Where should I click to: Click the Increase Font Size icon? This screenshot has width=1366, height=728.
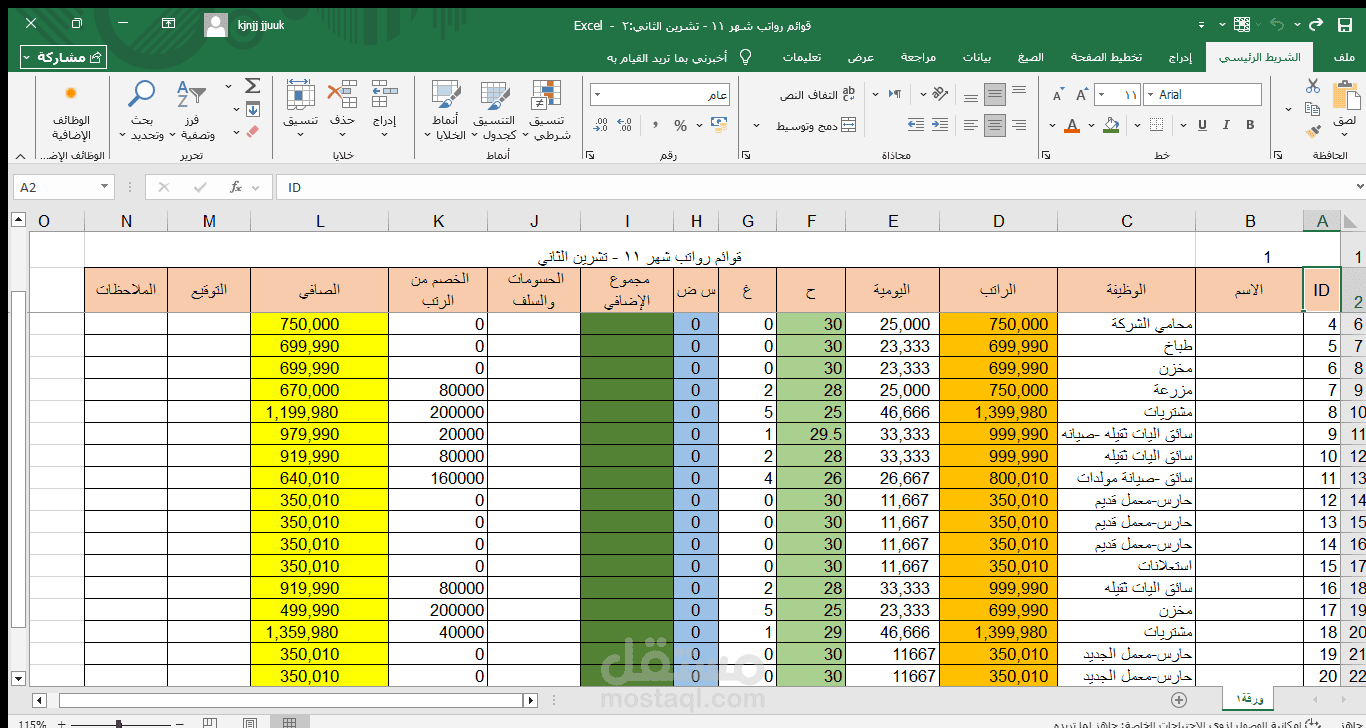(1082, 95)
